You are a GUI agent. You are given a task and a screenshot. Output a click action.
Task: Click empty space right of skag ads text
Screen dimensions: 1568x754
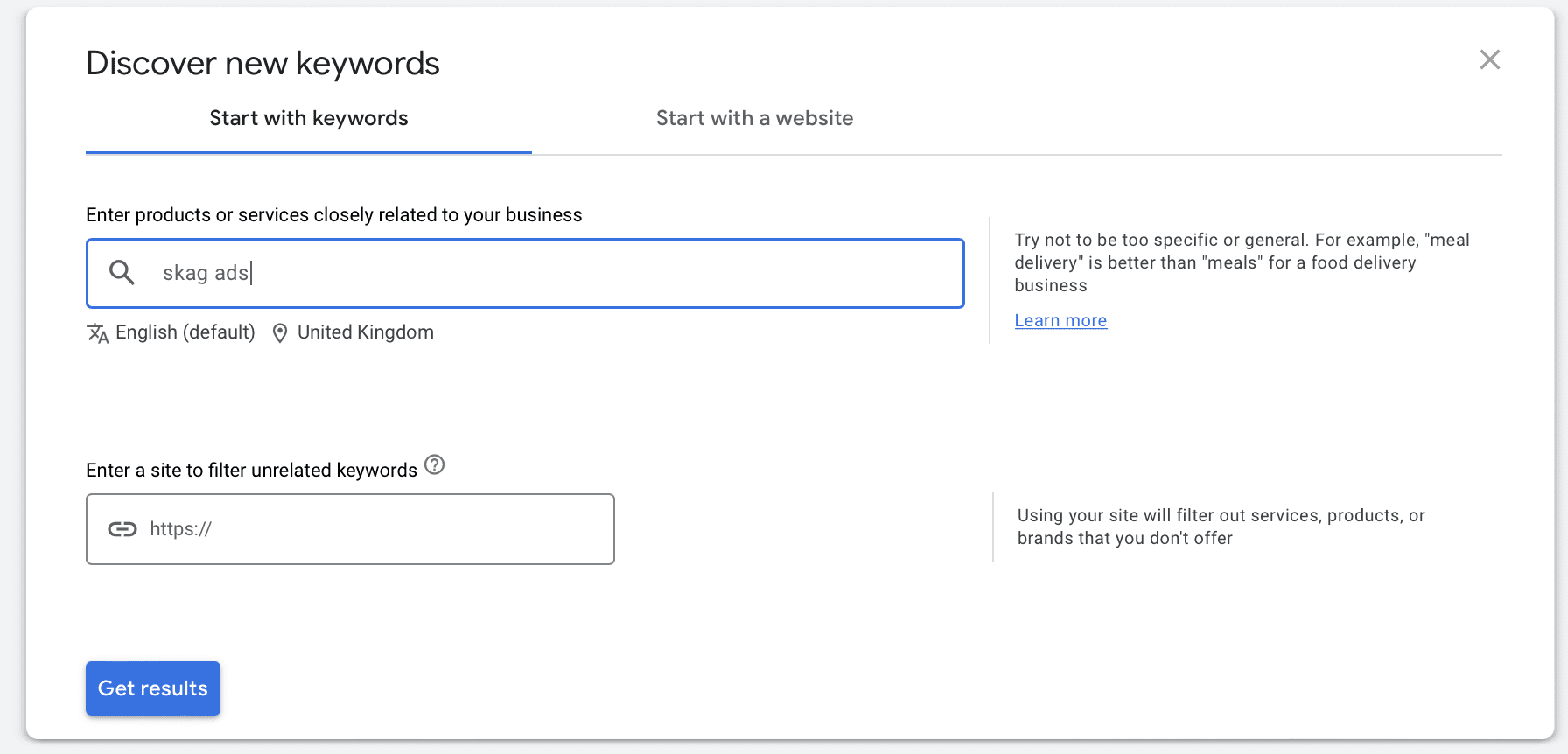click(612, 273)
